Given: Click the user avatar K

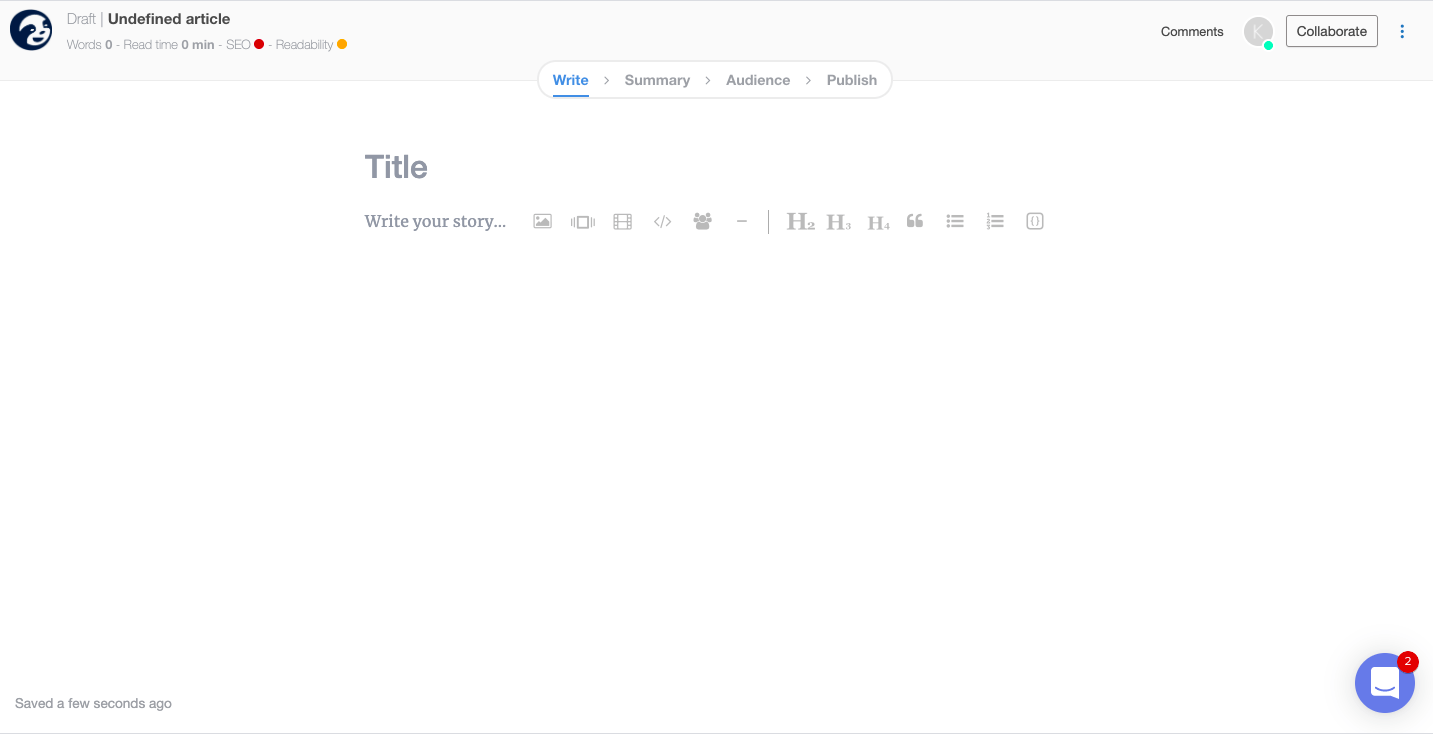Looking at the screenshot, I should [1258, 32].
